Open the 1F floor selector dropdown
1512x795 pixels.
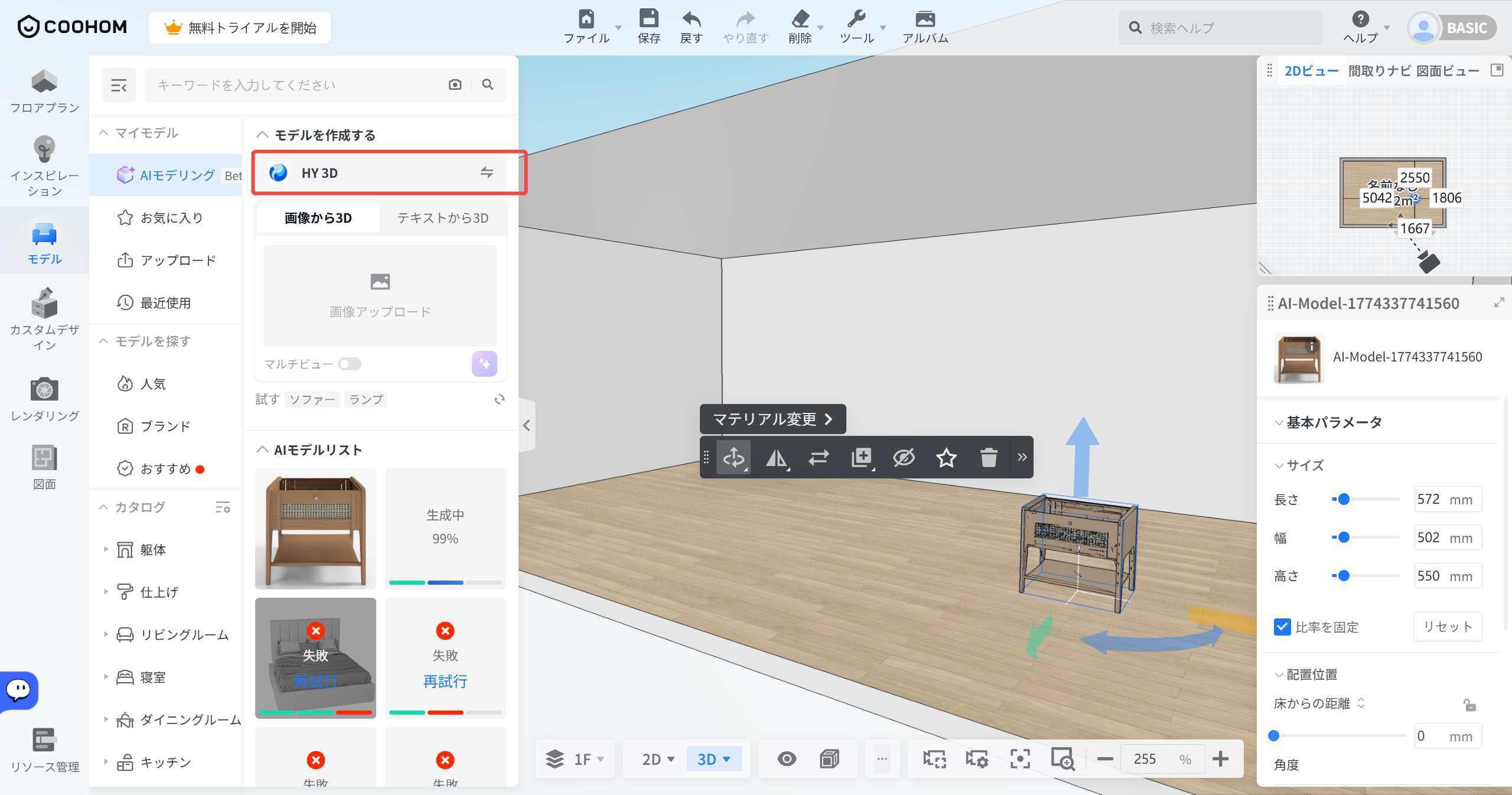(575, 759)
